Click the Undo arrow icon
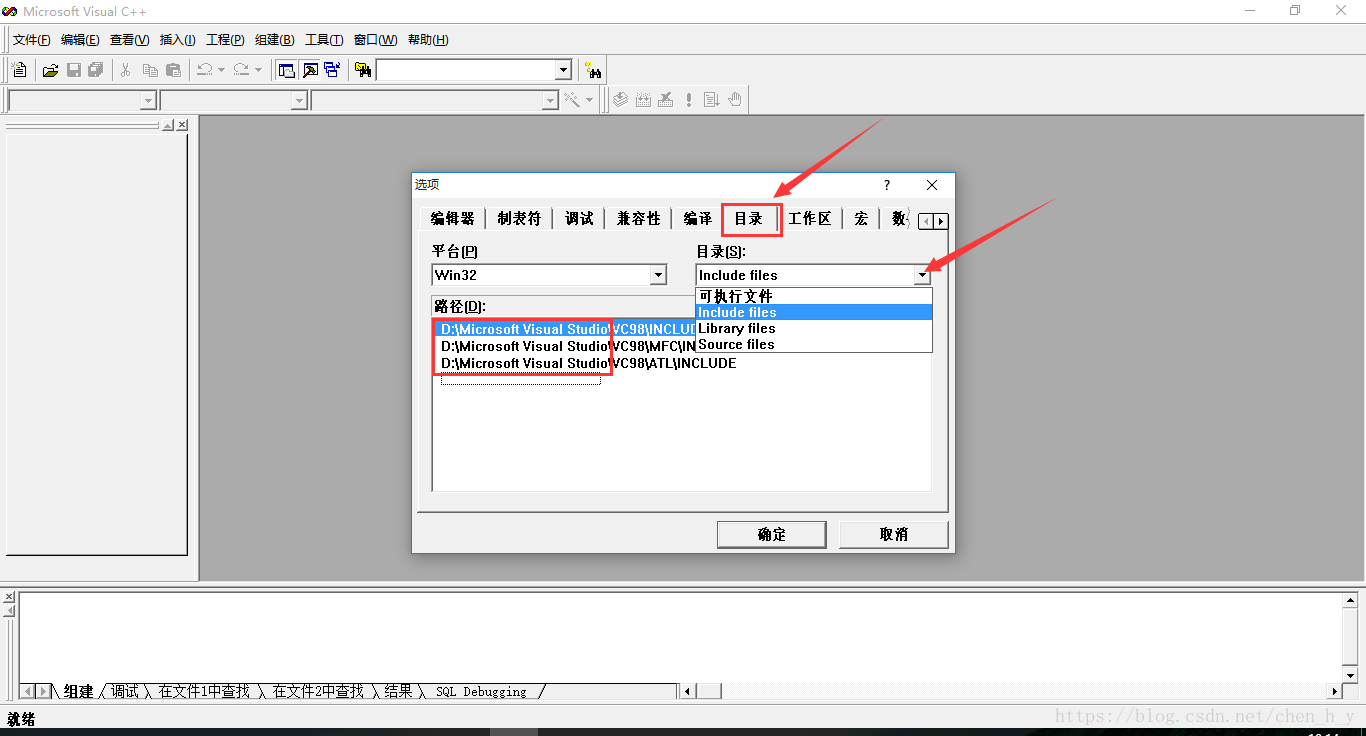Viewport: 1366px width, 736px height. [x=204, y=70]
